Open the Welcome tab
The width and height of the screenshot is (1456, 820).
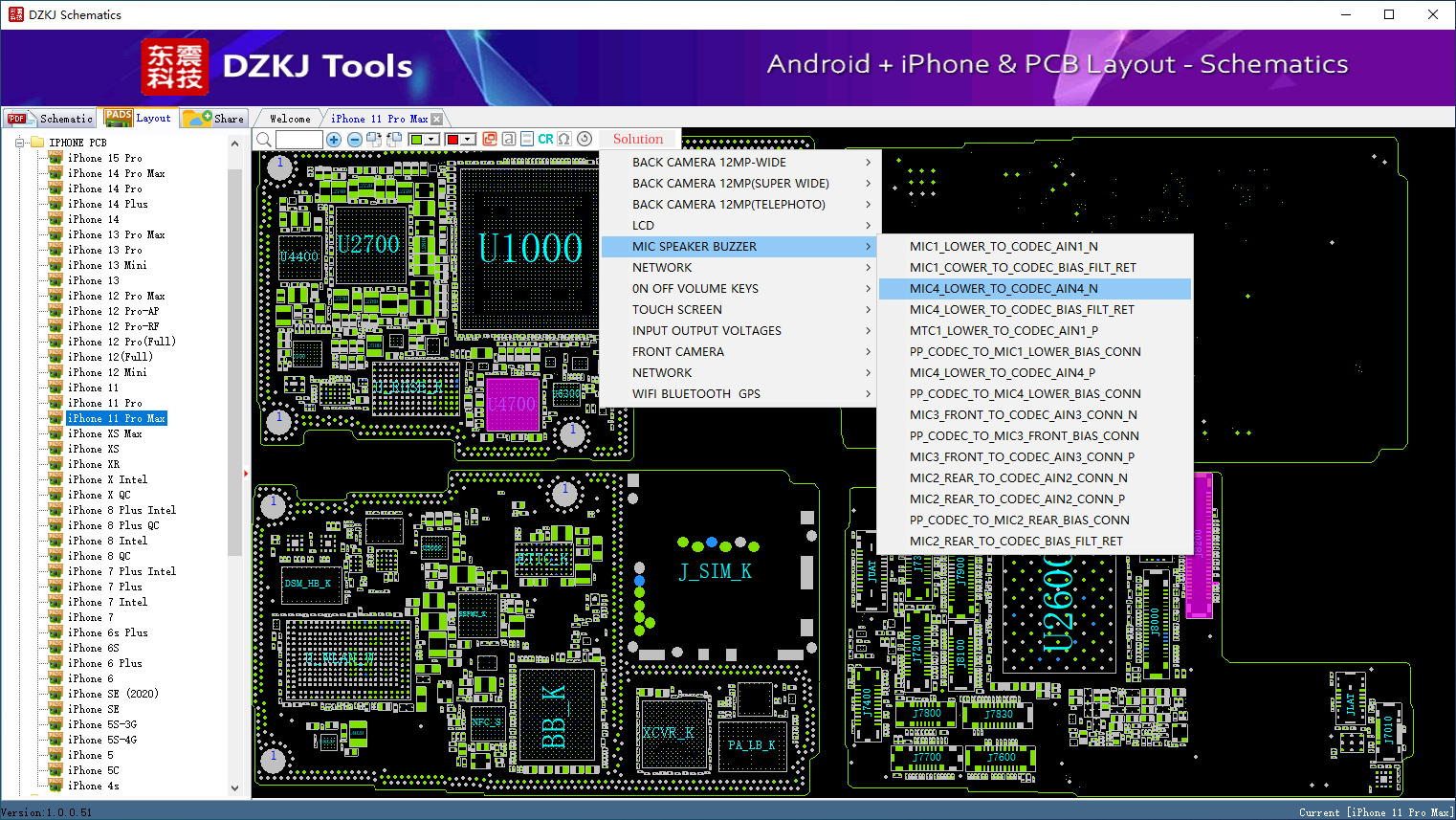pyautogui.click(x=290, y=119)
